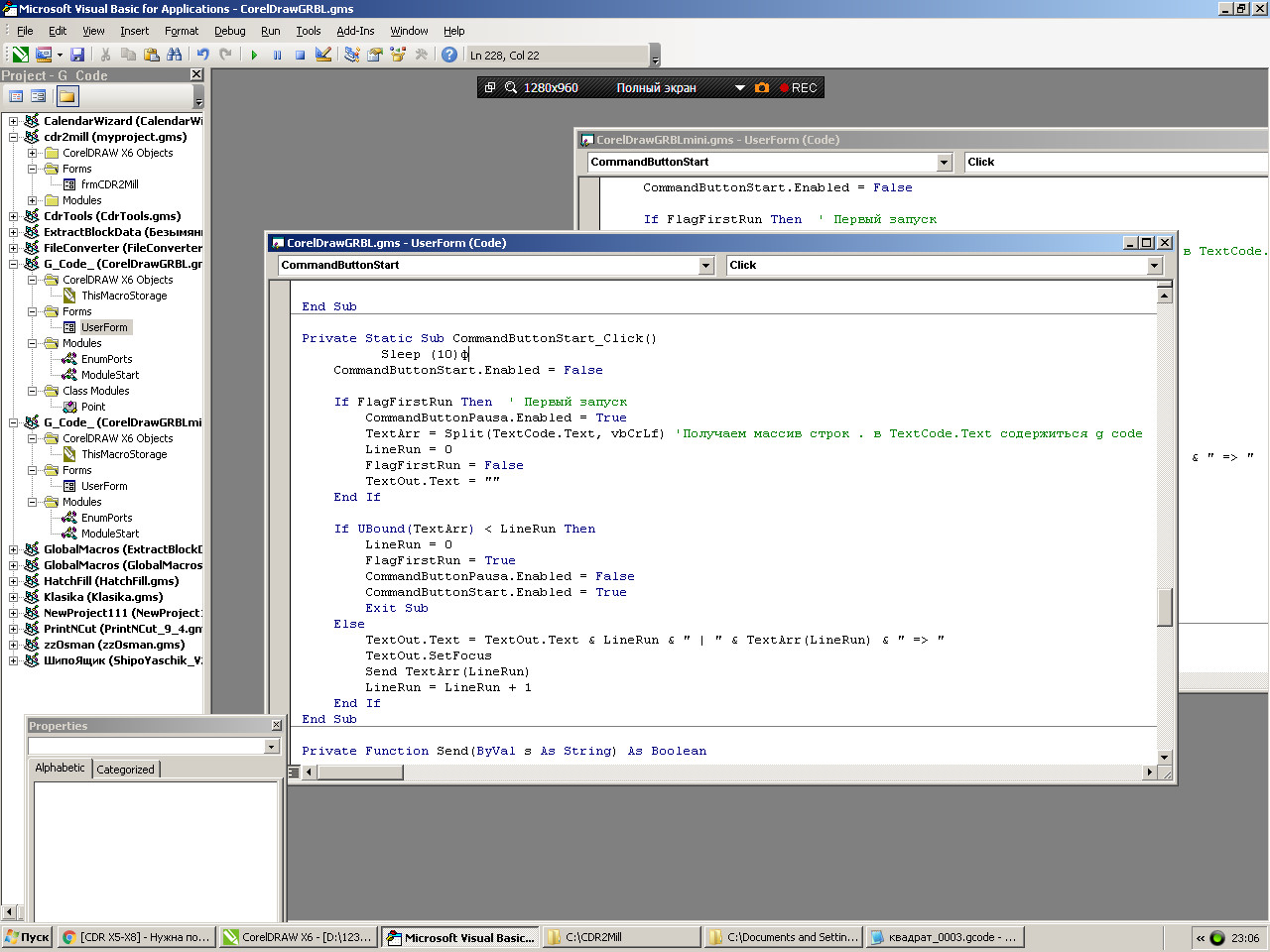Open Object Browser from toolbar
This screenshot has height=952, width=1270.
point(398,56)
